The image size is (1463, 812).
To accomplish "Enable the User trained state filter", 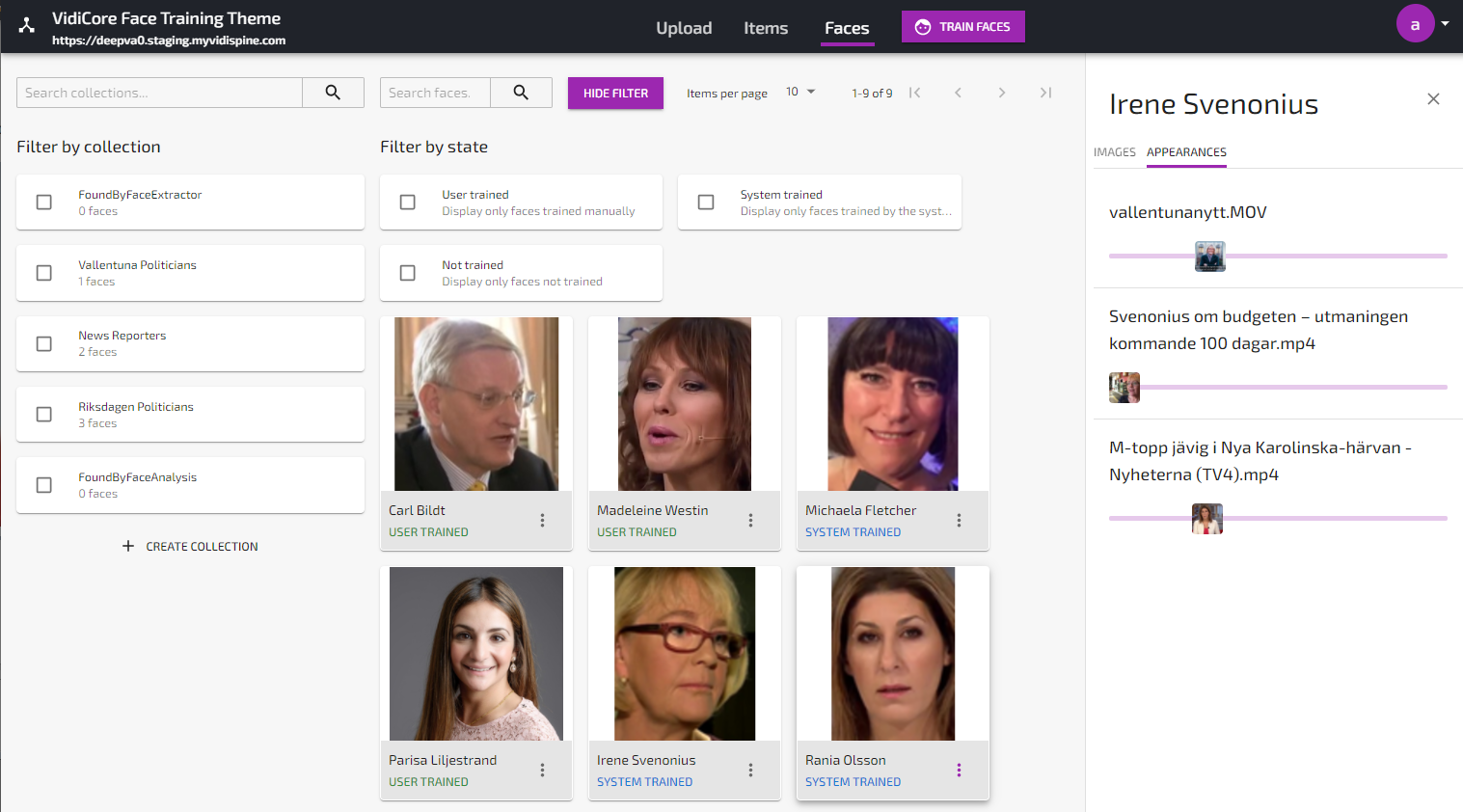I will [408, 203].
